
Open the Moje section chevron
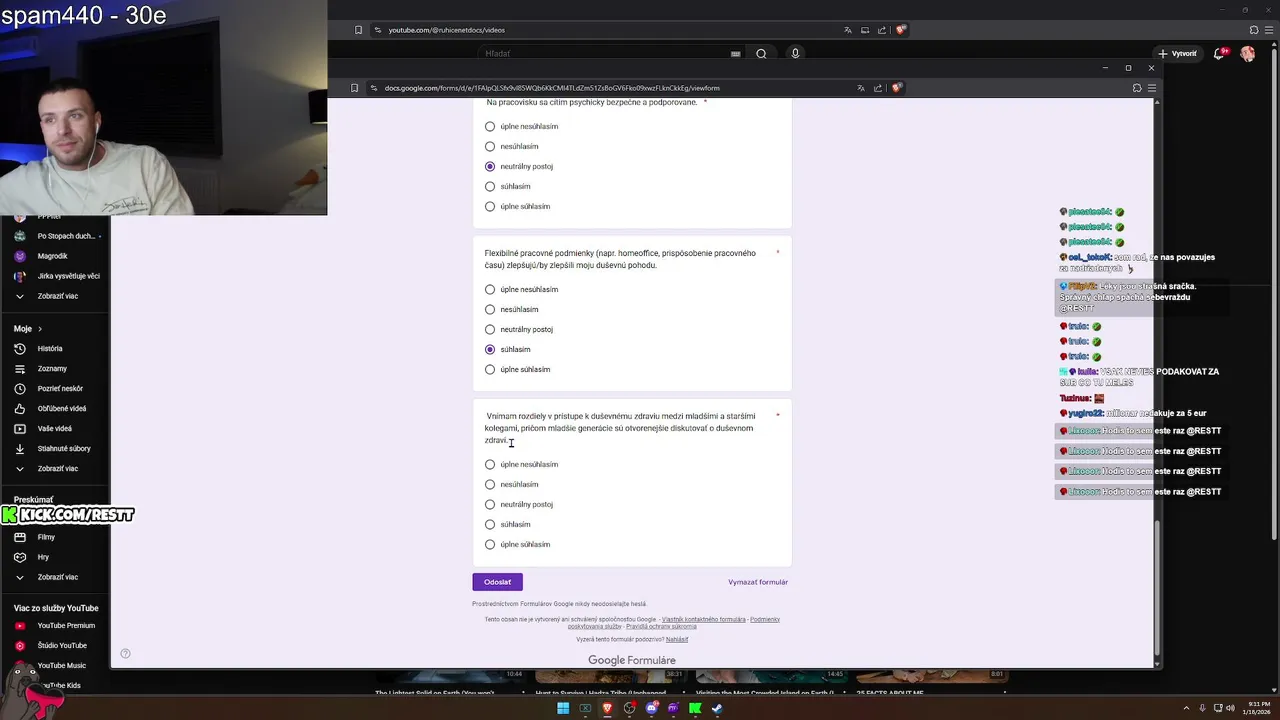click(41, 329)
